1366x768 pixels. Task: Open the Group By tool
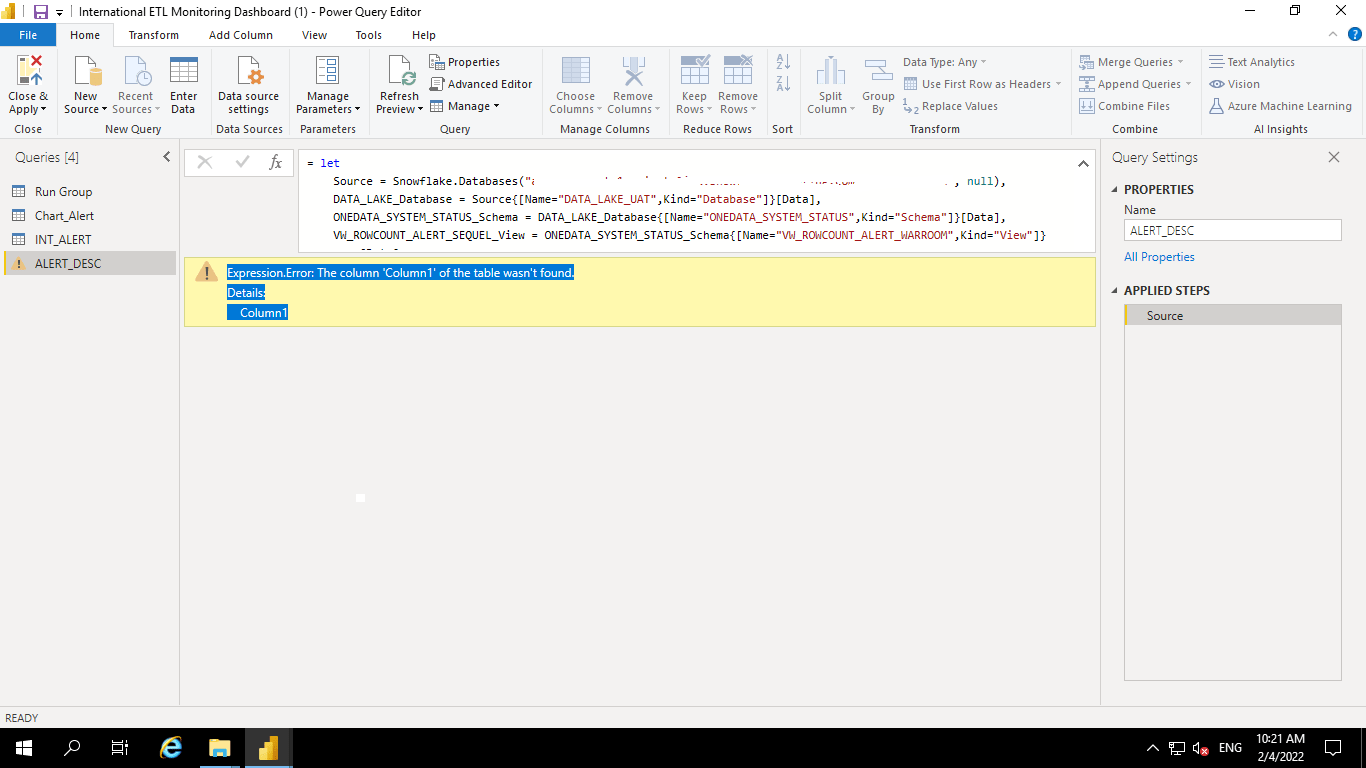[878, 84]
